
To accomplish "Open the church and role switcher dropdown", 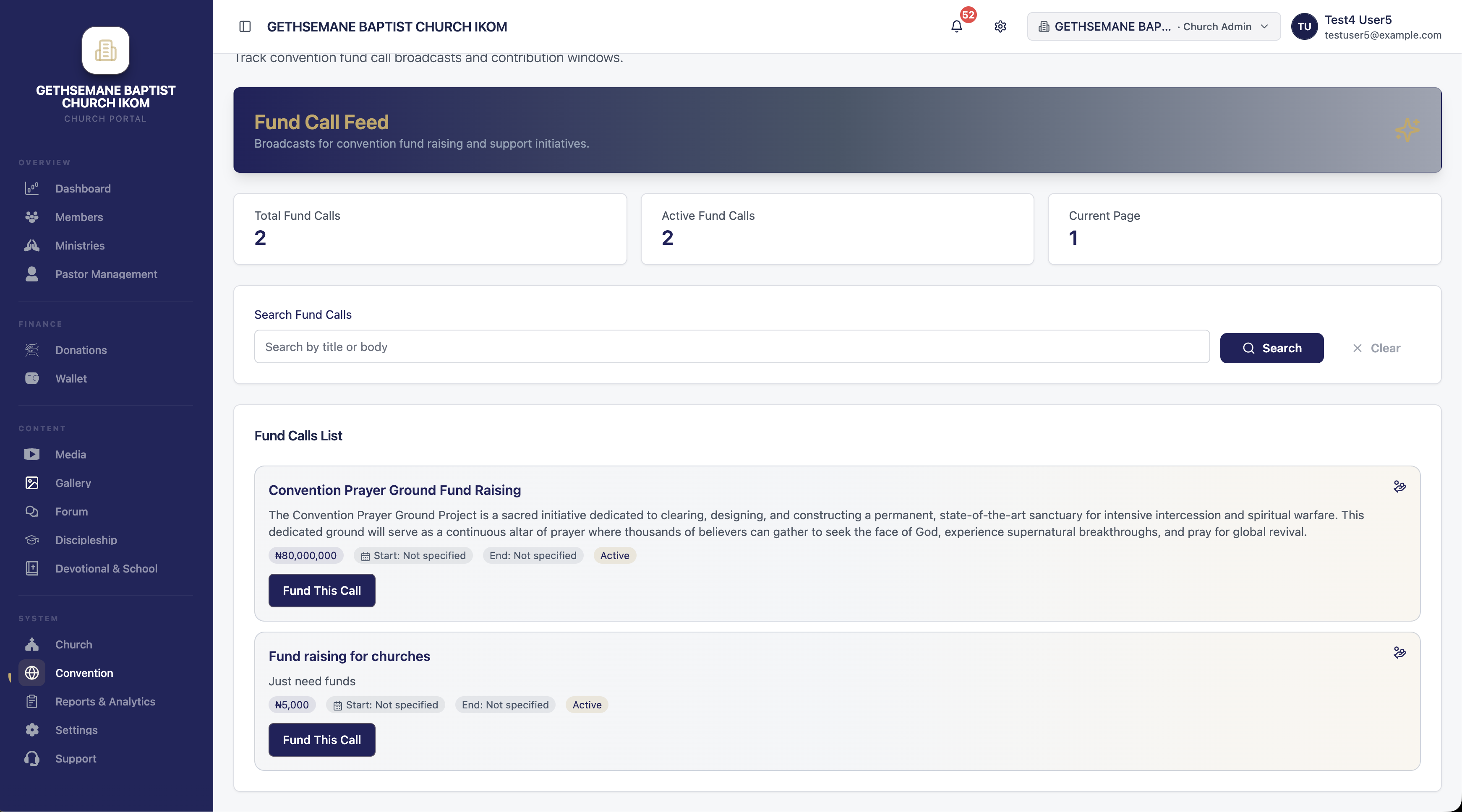I will [x=1153, y=27].
